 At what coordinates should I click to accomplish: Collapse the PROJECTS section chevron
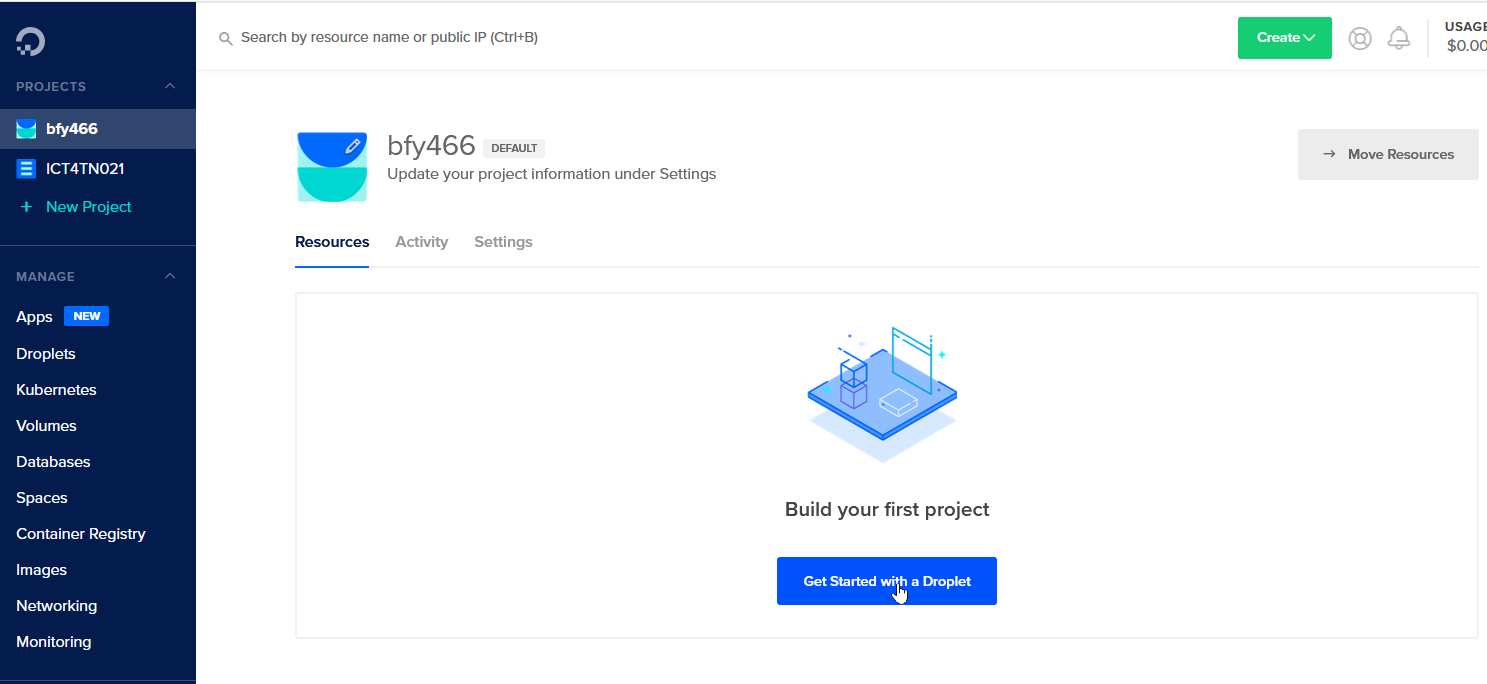170,86
